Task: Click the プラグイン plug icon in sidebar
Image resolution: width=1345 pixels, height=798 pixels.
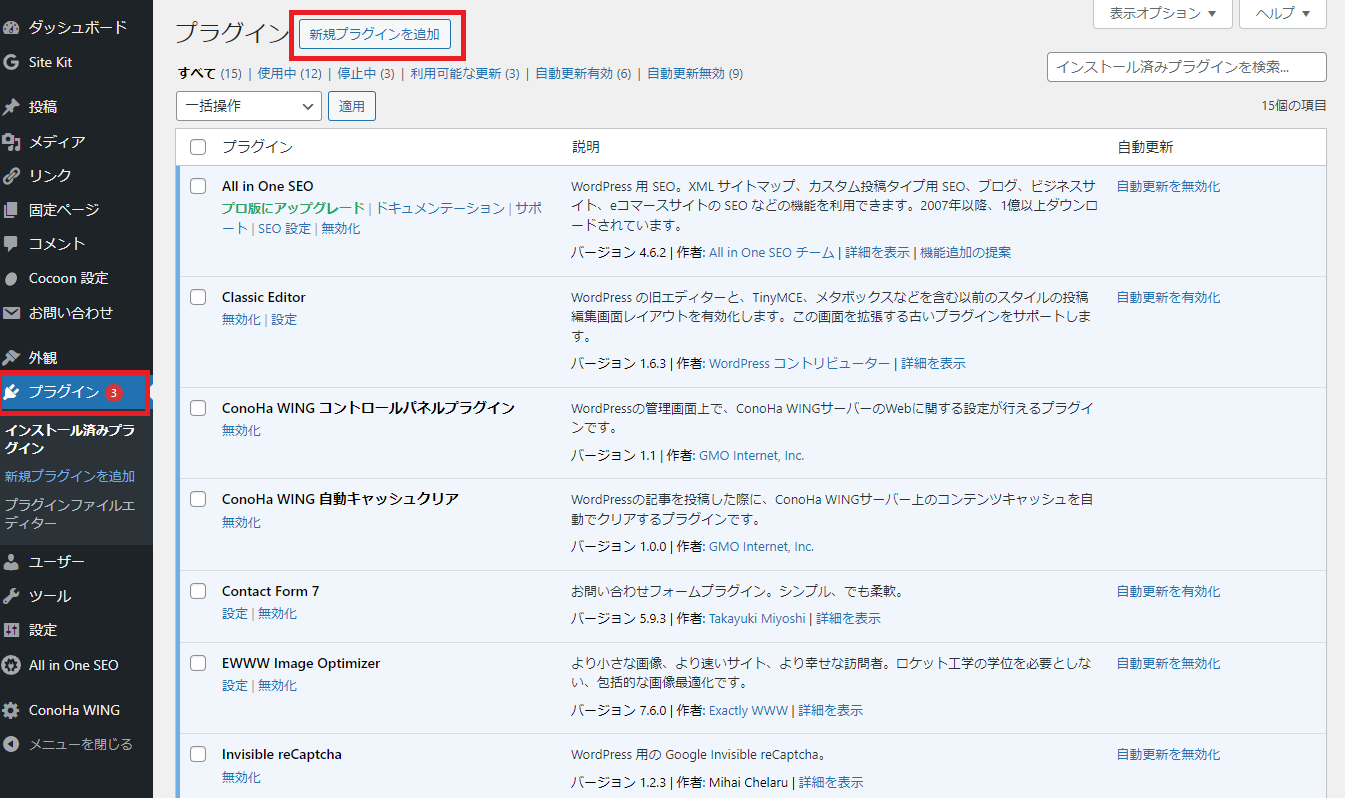Action: click(12, 392)
